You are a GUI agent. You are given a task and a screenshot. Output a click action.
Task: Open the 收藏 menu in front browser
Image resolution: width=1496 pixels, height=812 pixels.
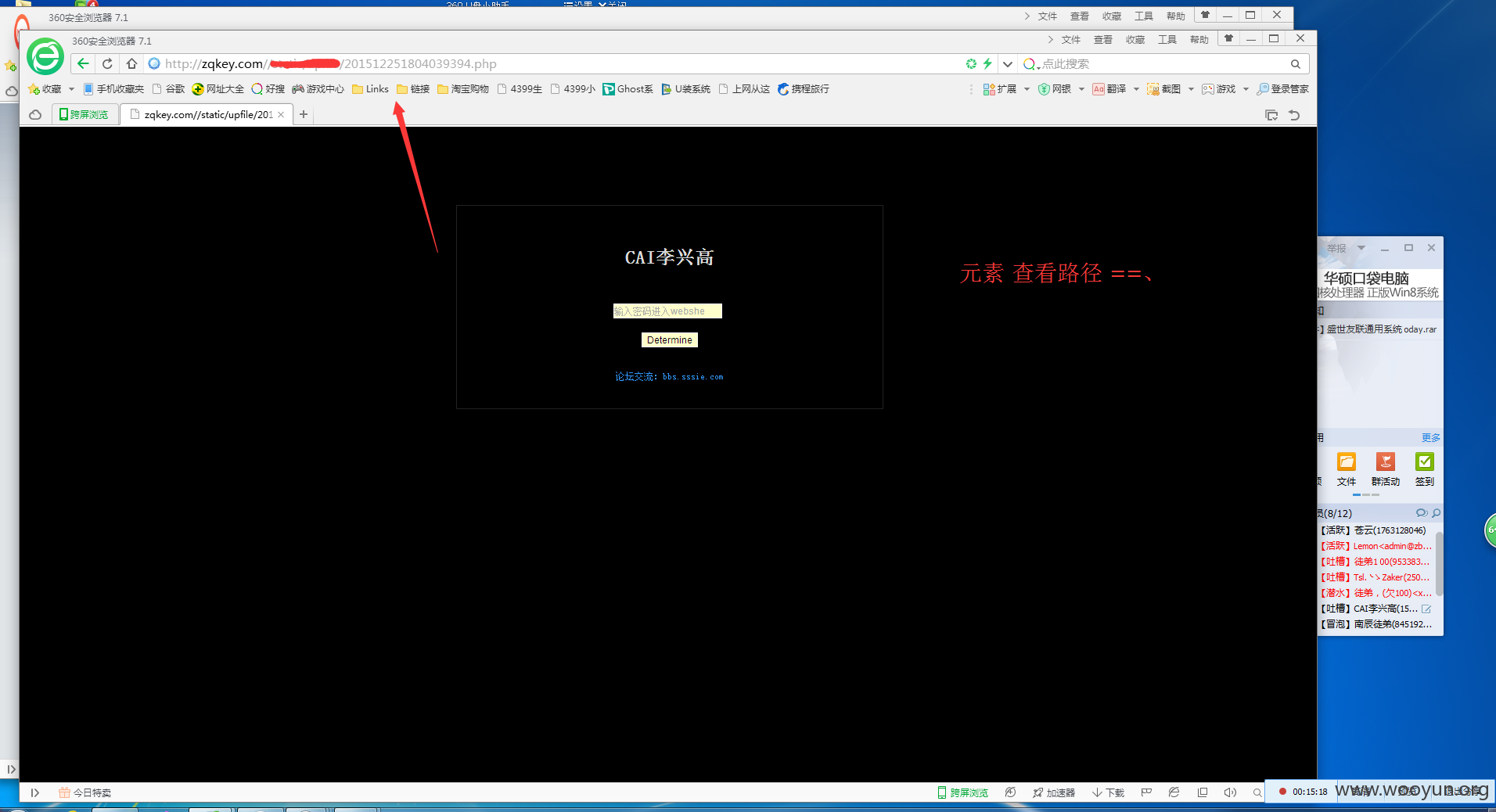tap(1135, 40)
